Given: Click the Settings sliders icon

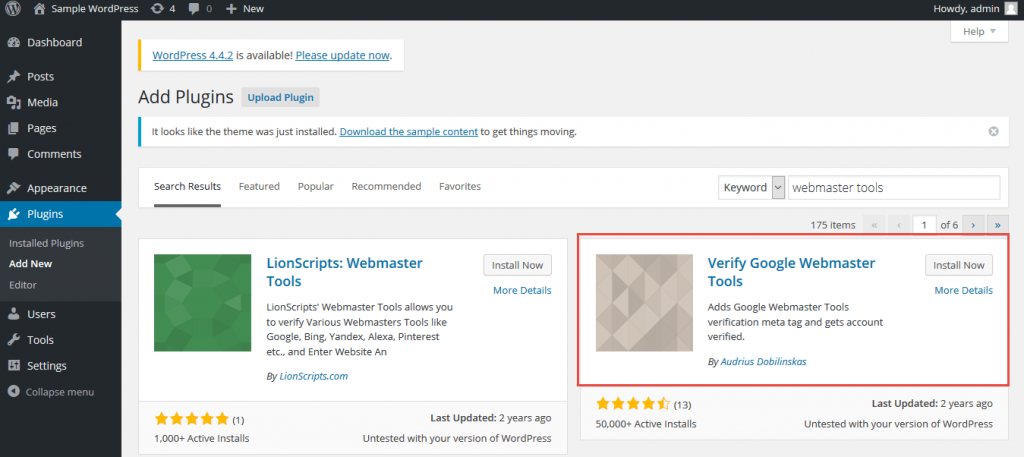Looking at the screenshot, I should tap(13, 366).
